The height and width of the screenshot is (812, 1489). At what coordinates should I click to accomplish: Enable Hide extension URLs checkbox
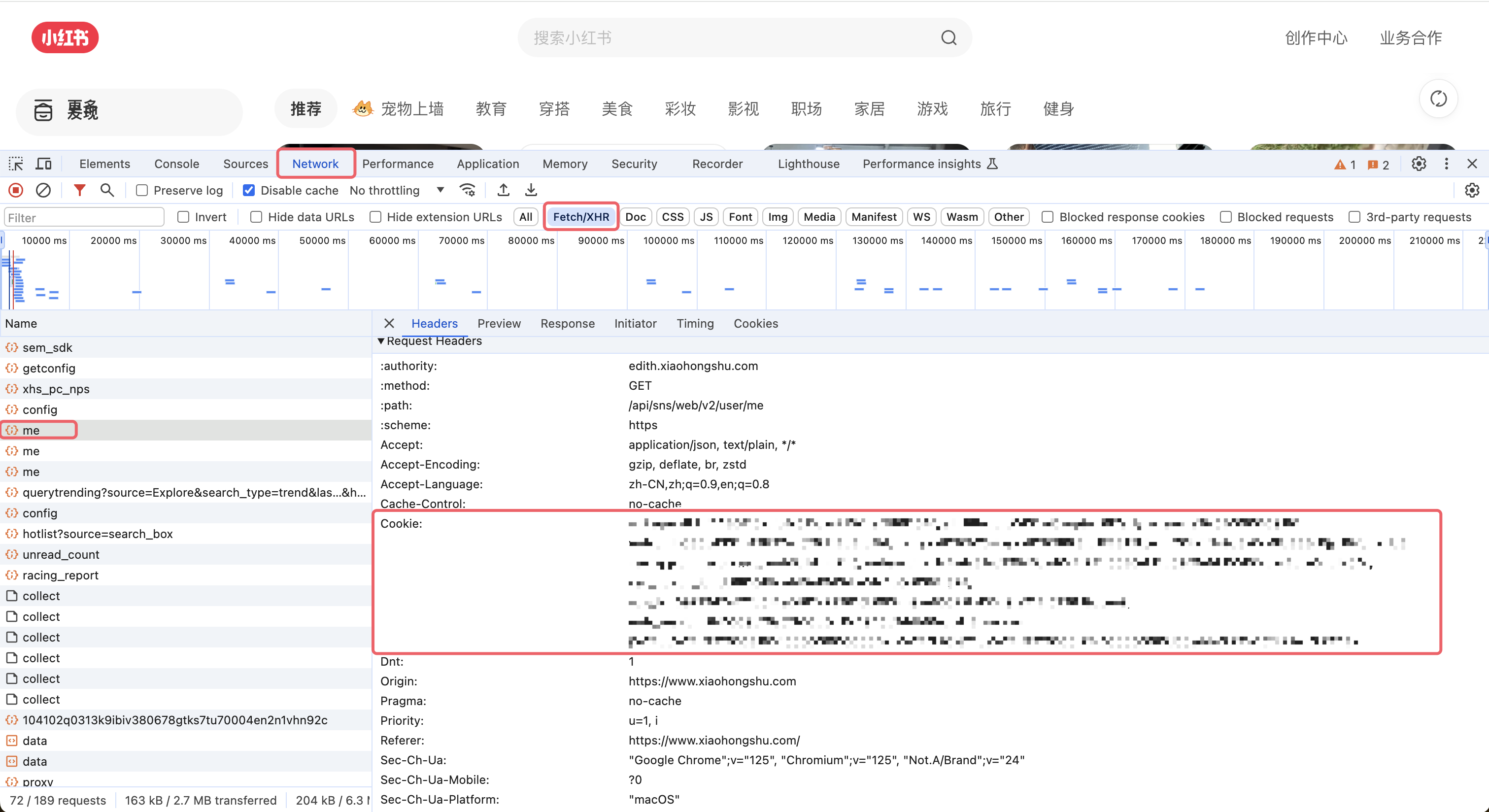pyautogui.click(x=375, y=217)
